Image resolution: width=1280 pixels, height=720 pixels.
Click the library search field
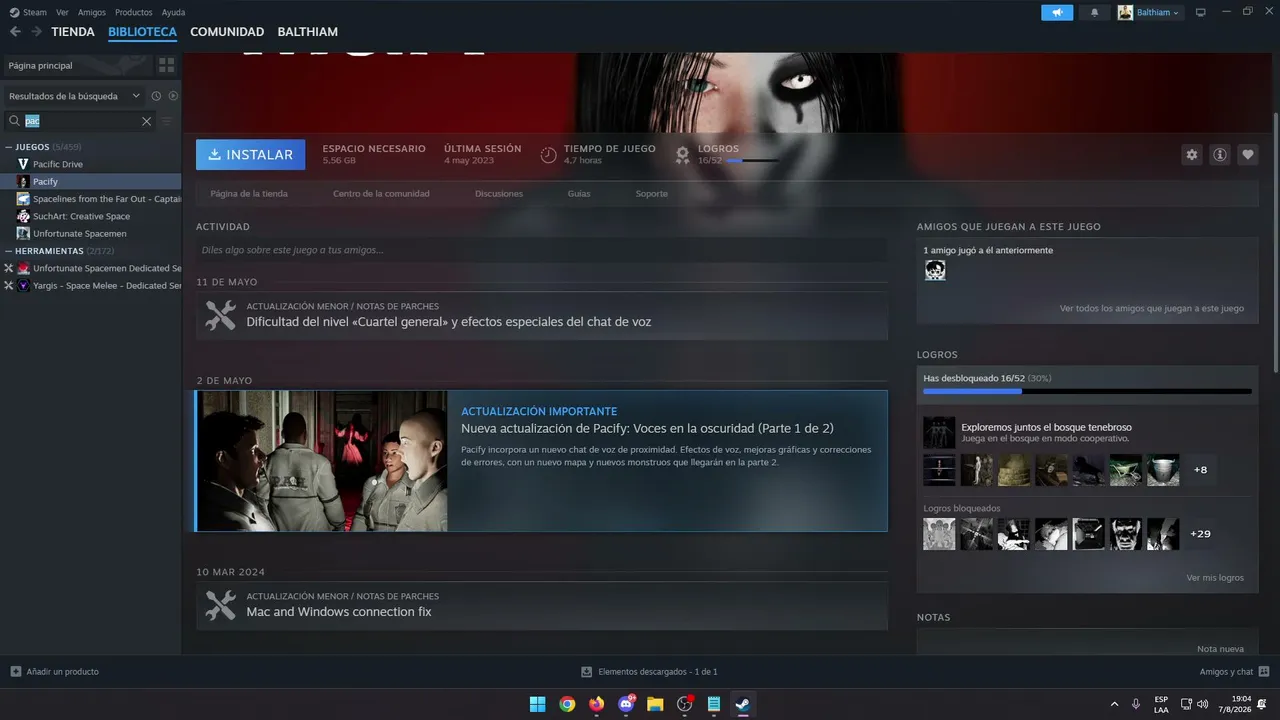click(82, 121)
